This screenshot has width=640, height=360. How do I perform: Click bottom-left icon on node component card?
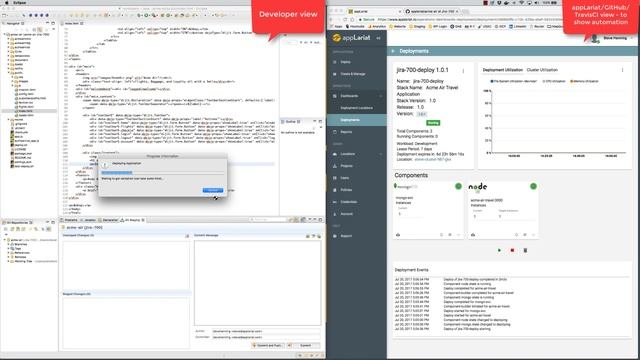[x=473, y=235]
